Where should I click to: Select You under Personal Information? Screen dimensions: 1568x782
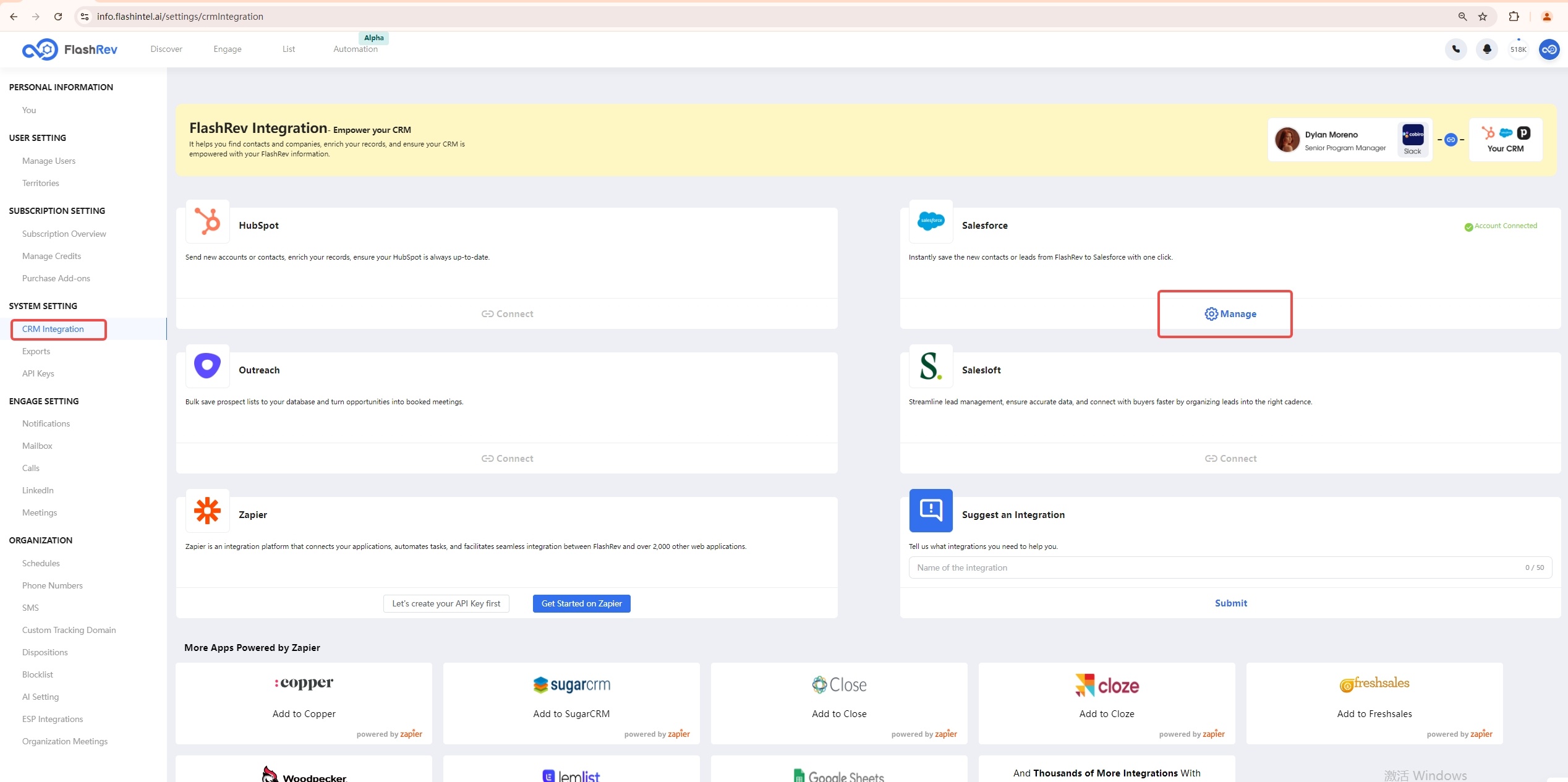pos(29,110)
